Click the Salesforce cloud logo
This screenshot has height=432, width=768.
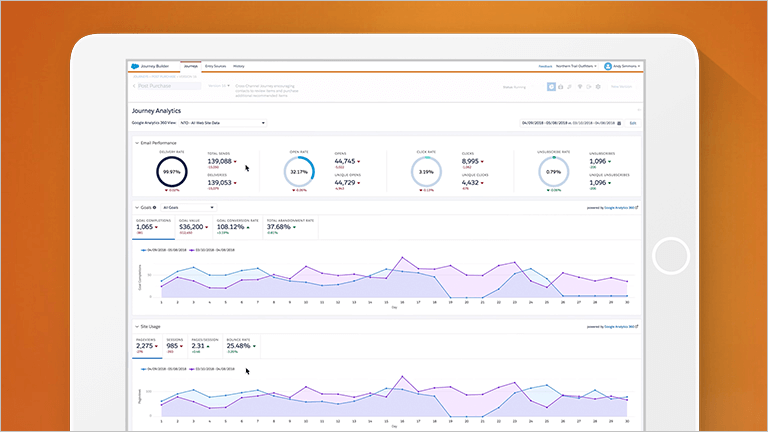tap(135, 66)
